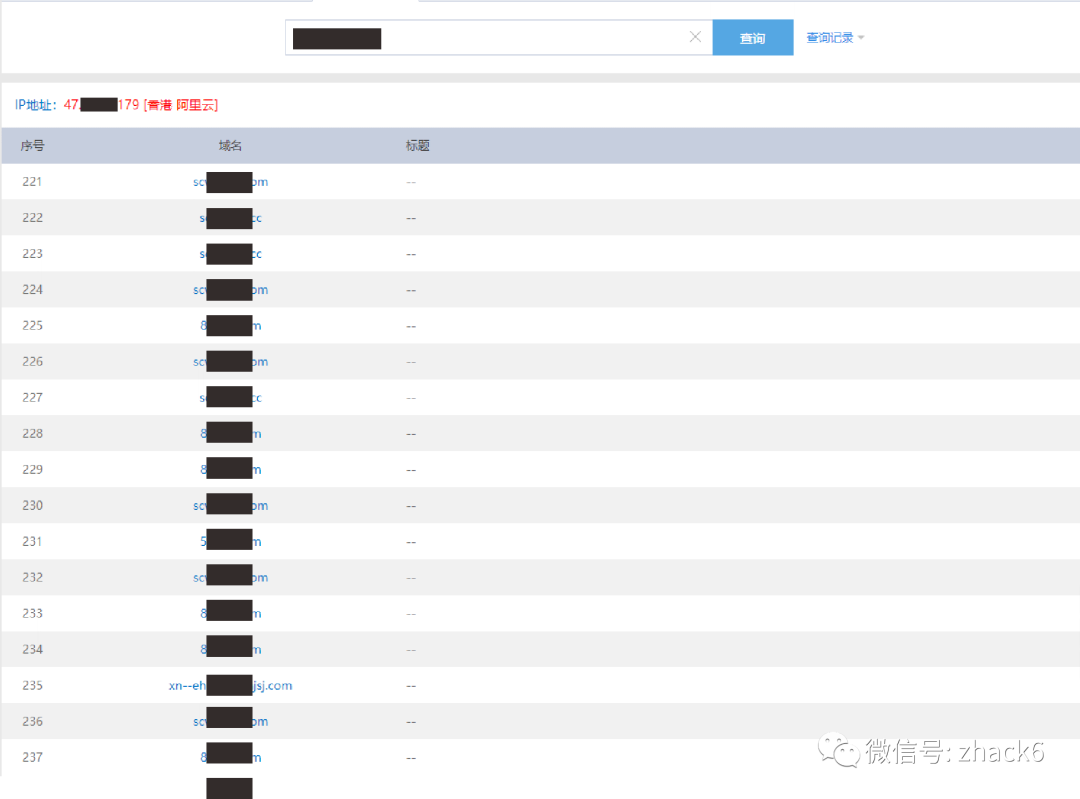Select sequence number 221
The width and height of the screenshot is (1080, 799).
(x=32, y=182)
